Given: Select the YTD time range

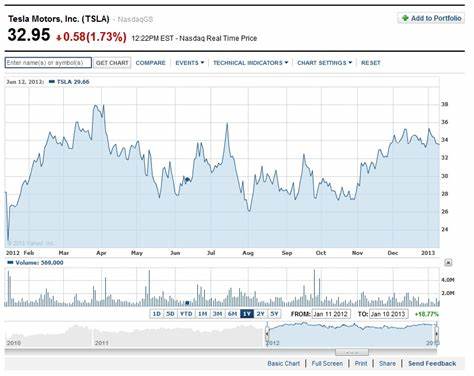Looking at the screenshot, I should click(x=186, y=314).
